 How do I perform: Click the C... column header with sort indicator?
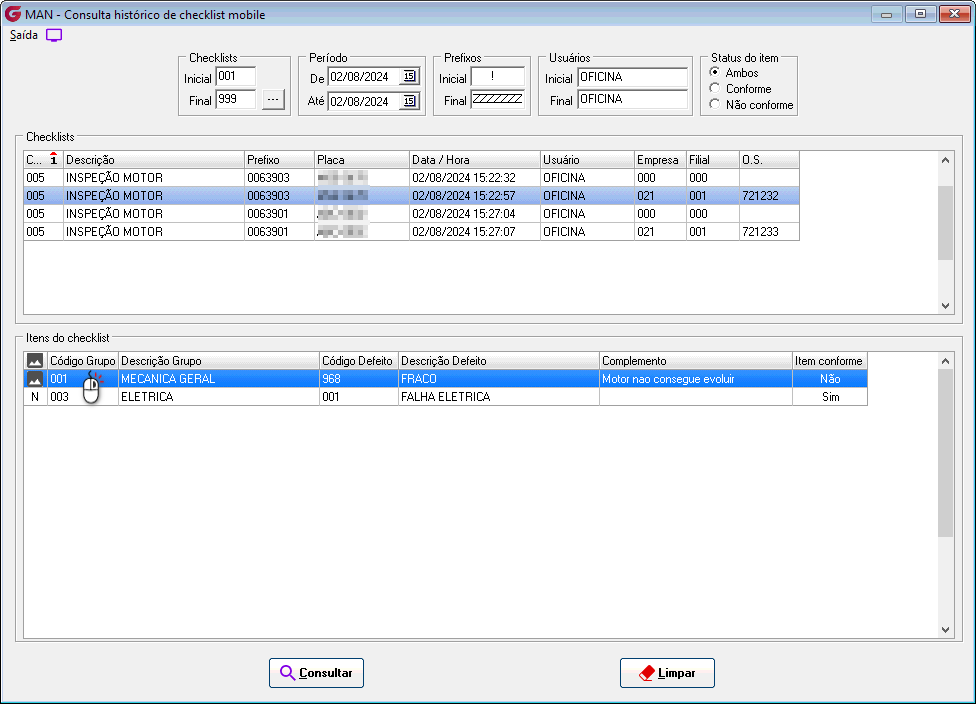[44, 160]
